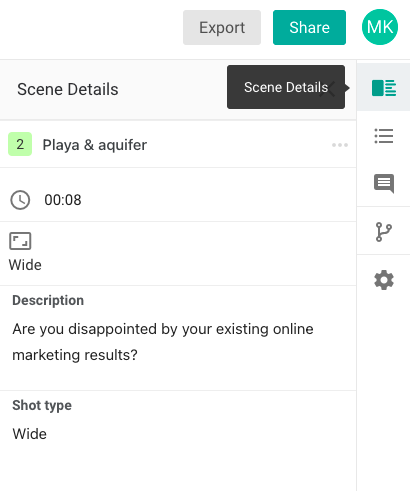Open the comments panel icon
This screenshot has height=491, width=410.
(x=384, y=183)
